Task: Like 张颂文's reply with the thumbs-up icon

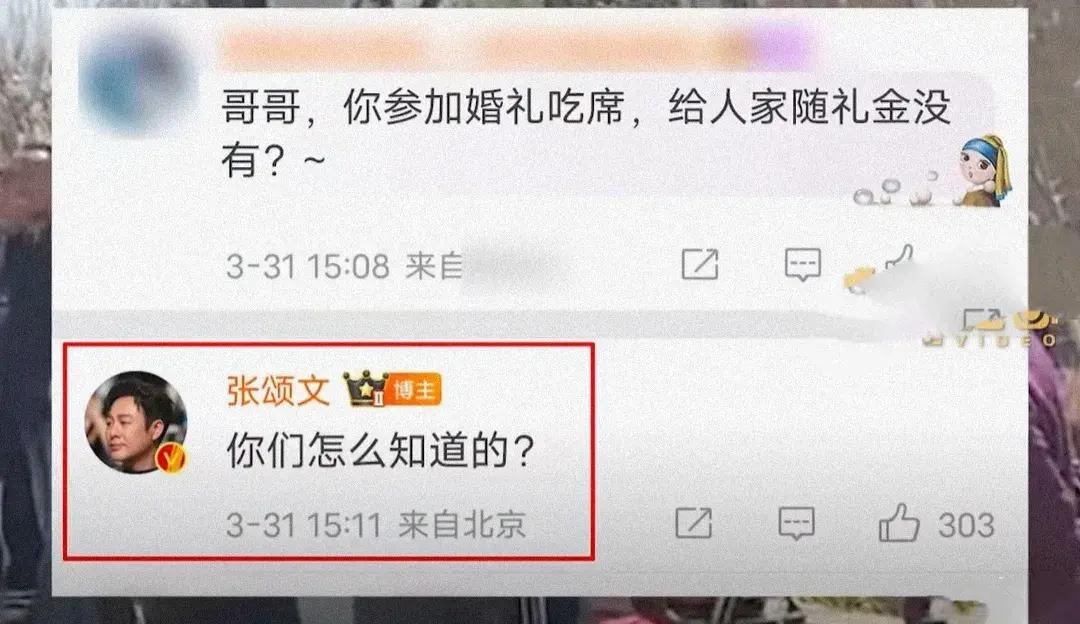Action: (899, 523)
